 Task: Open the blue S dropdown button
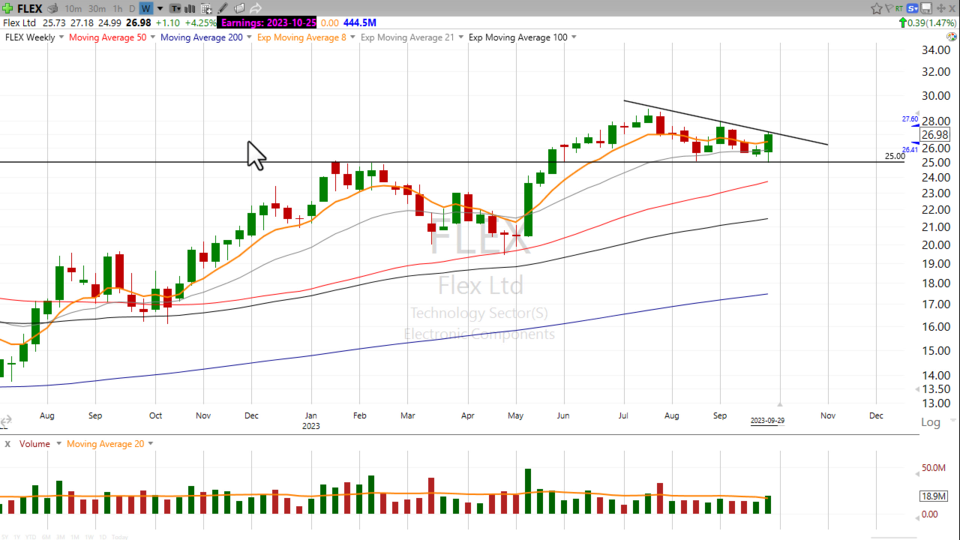pyautogui.click(x=913, y=9)
